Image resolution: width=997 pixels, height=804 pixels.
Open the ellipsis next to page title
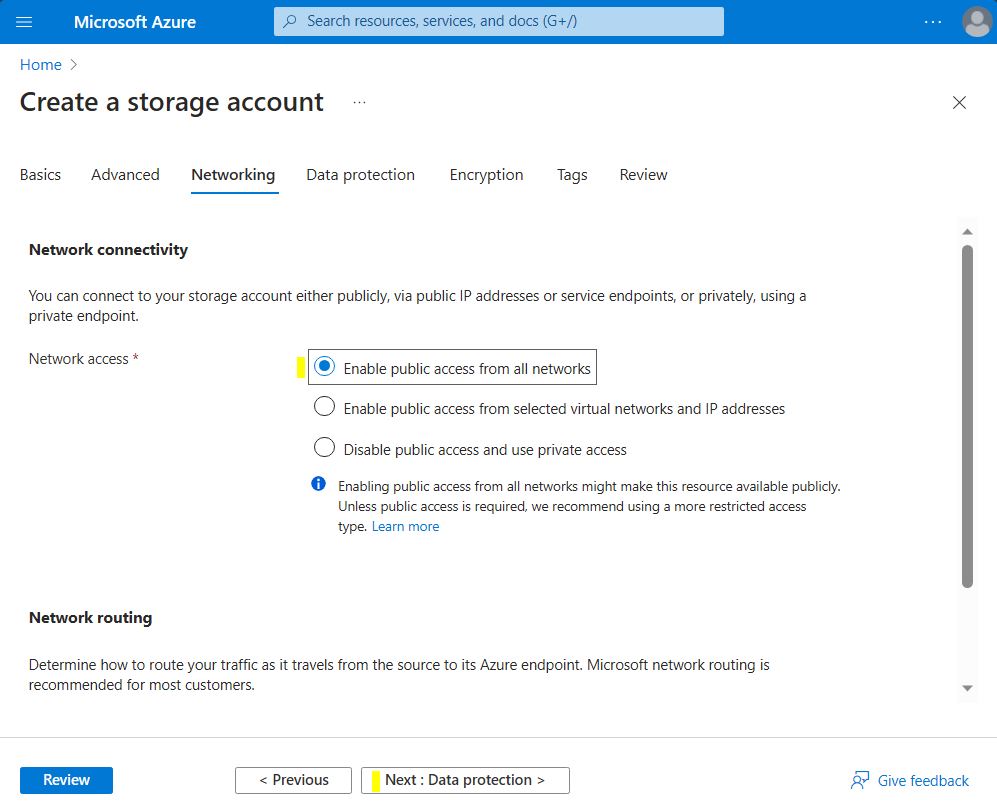[359, 103]
